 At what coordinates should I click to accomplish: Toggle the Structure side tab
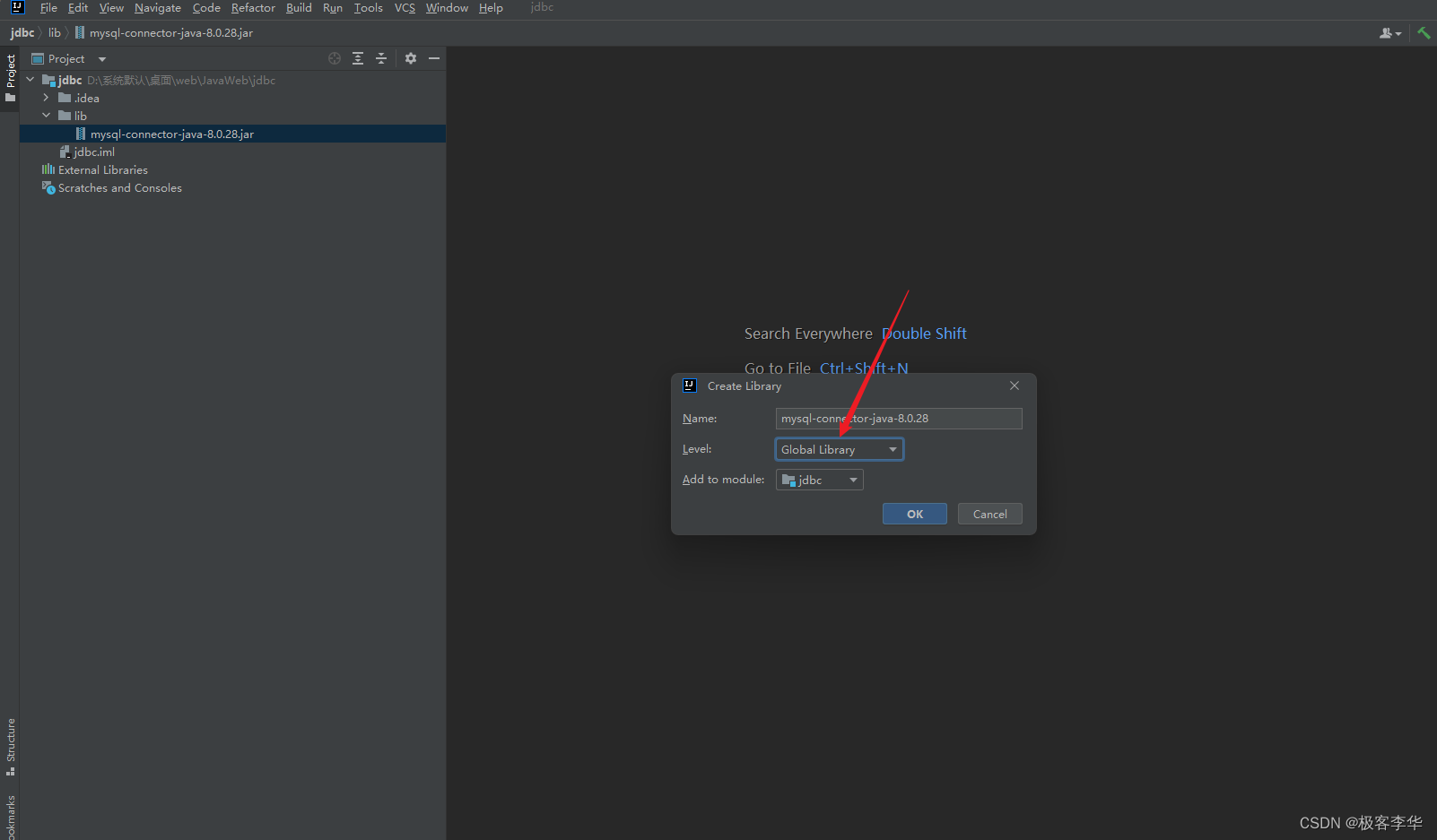(x=11, y=746)
